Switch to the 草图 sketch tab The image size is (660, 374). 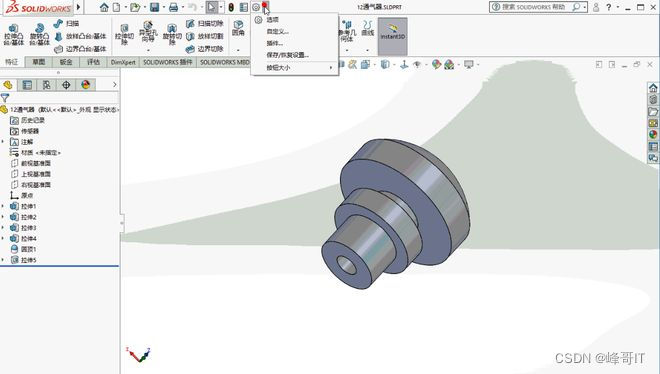(39, 62)
